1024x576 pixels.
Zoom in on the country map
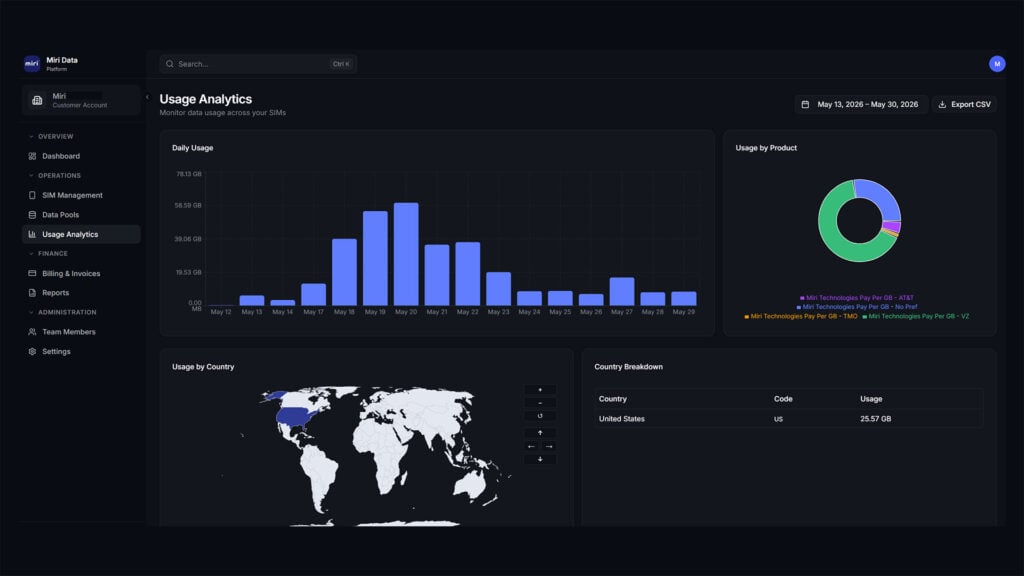coord(540,390)
